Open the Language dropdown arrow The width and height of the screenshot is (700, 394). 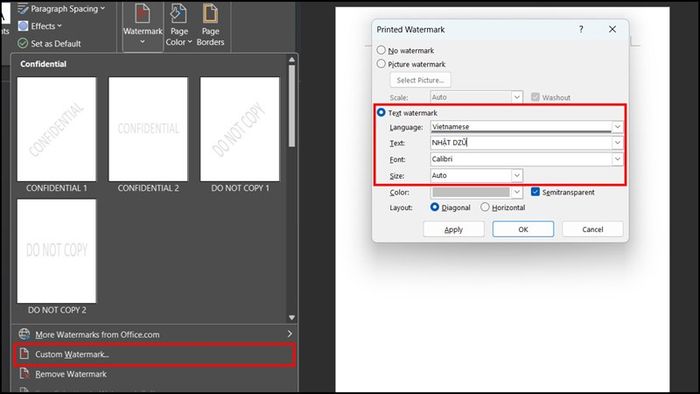(617, 127)
